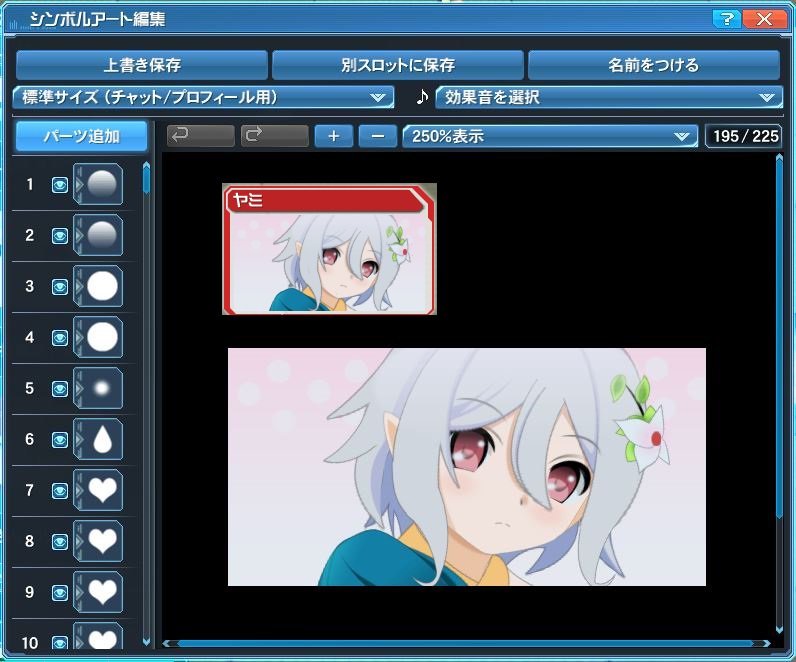The image size is (796, 662).
Task: Select layer 1 gradient sphere shape
Action: pos(102,184)
